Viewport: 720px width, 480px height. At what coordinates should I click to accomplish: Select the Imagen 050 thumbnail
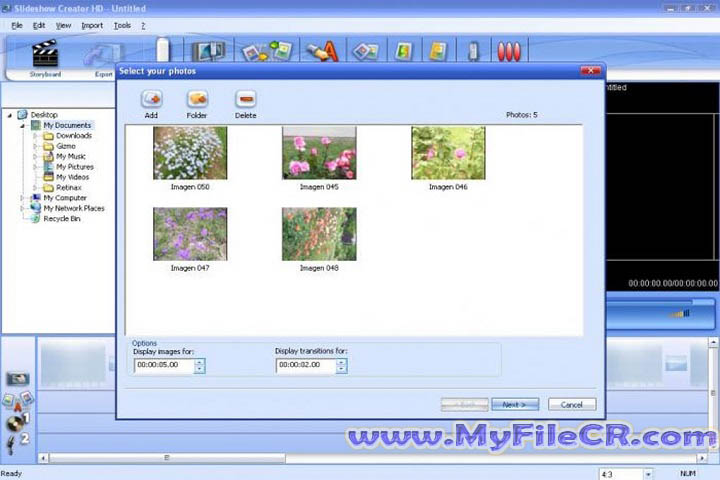point(190,153)
